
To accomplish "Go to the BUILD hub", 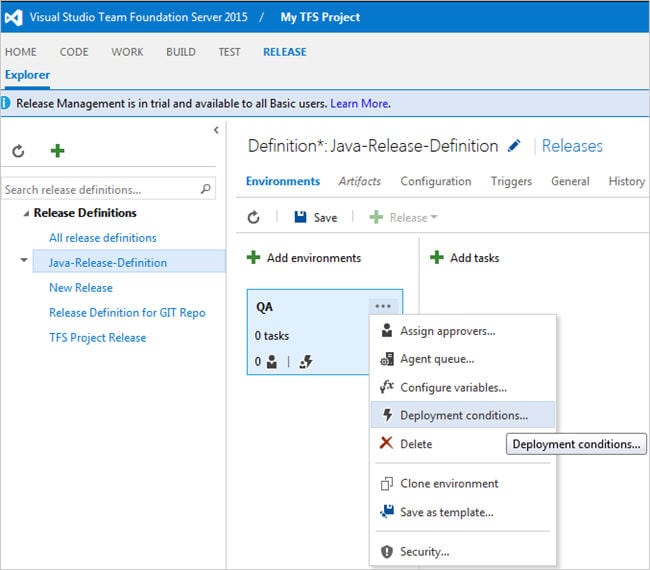I will click(x=181, y=52).
